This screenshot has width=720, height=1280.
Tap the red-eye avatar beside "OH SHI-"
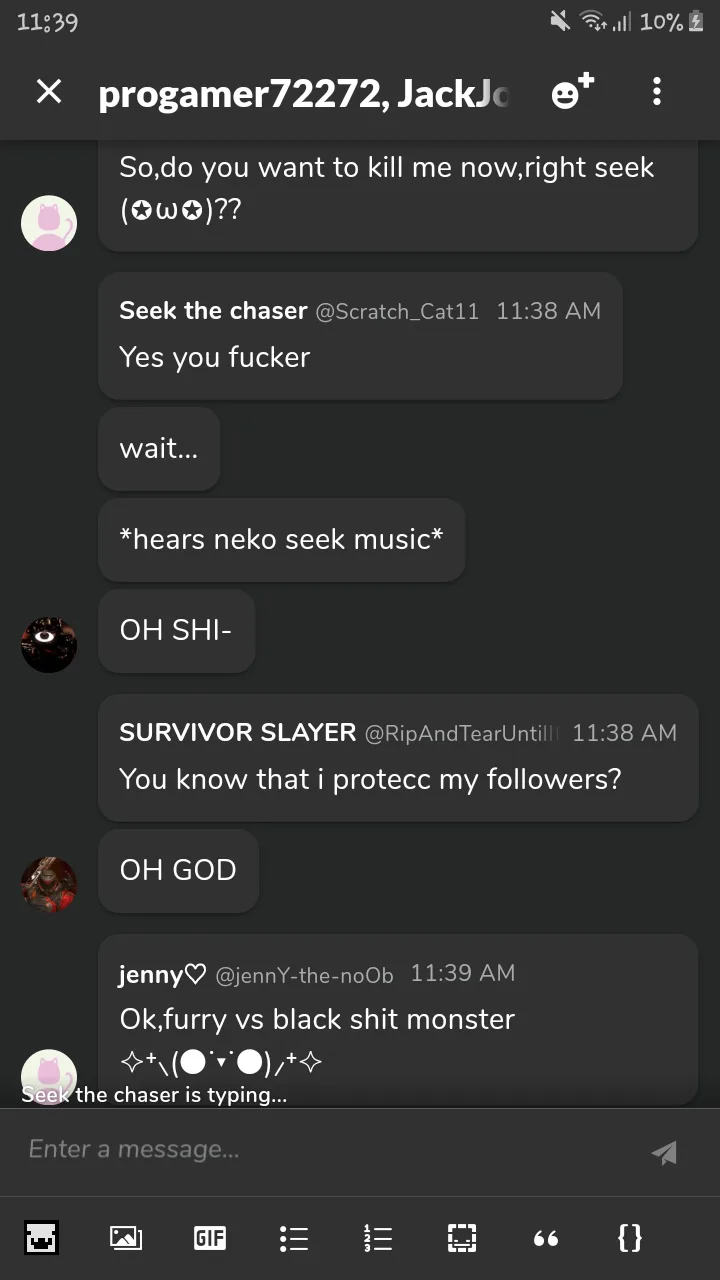49,645
